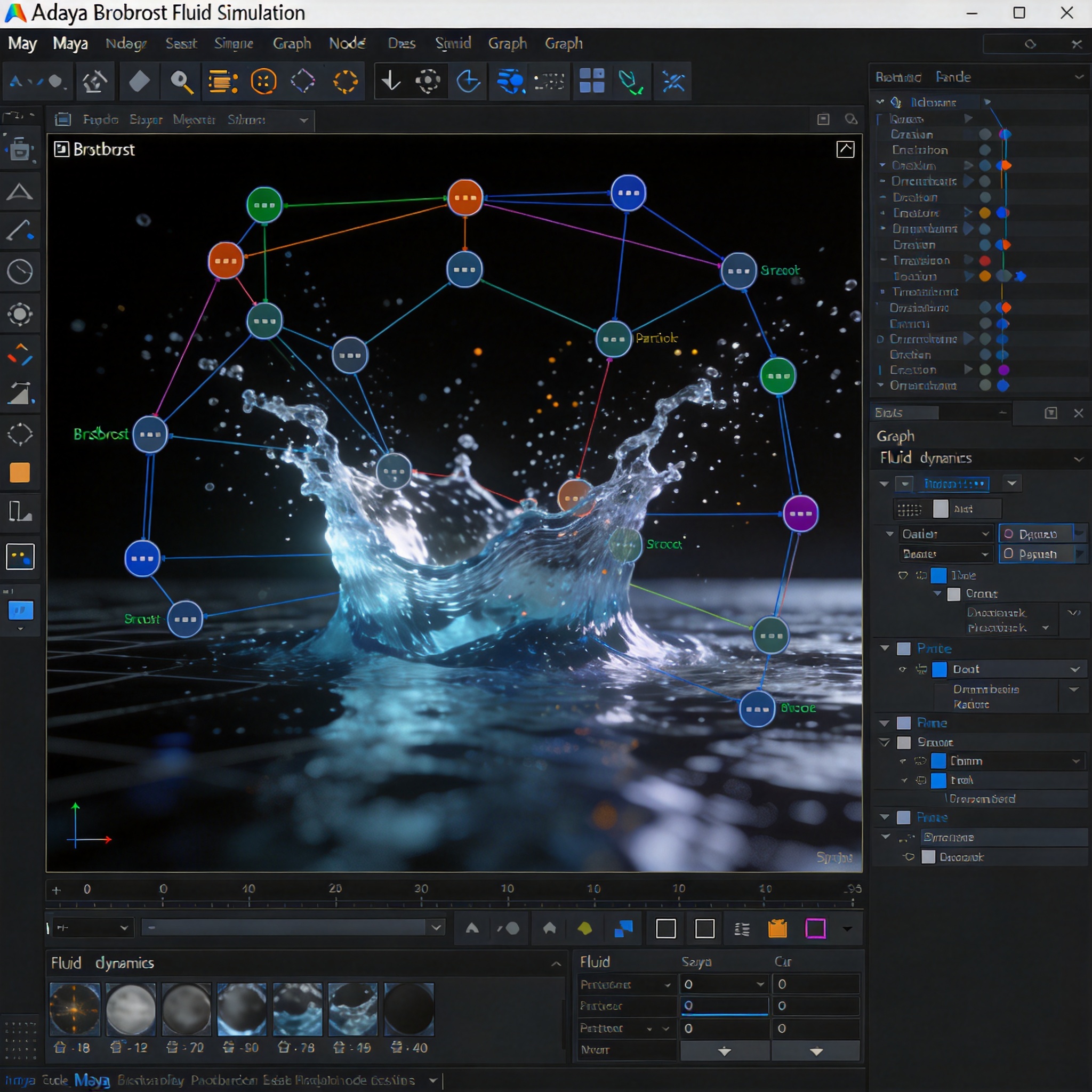Select the orange square tool in sidebar

pyautogui.click(x=20, y=472)
